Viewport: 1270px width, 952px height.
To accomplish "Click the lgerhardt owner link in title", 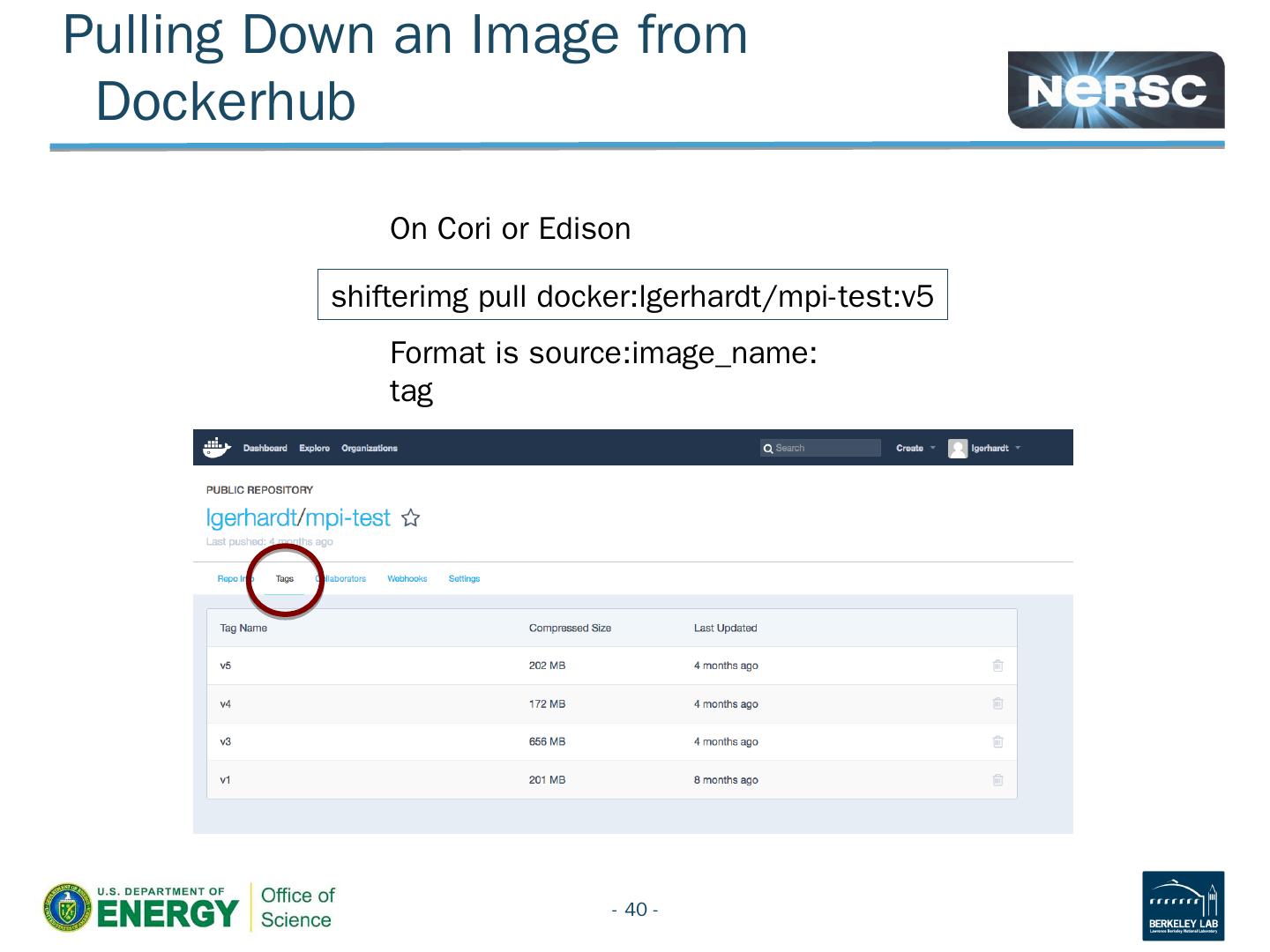I will (251, 517).
